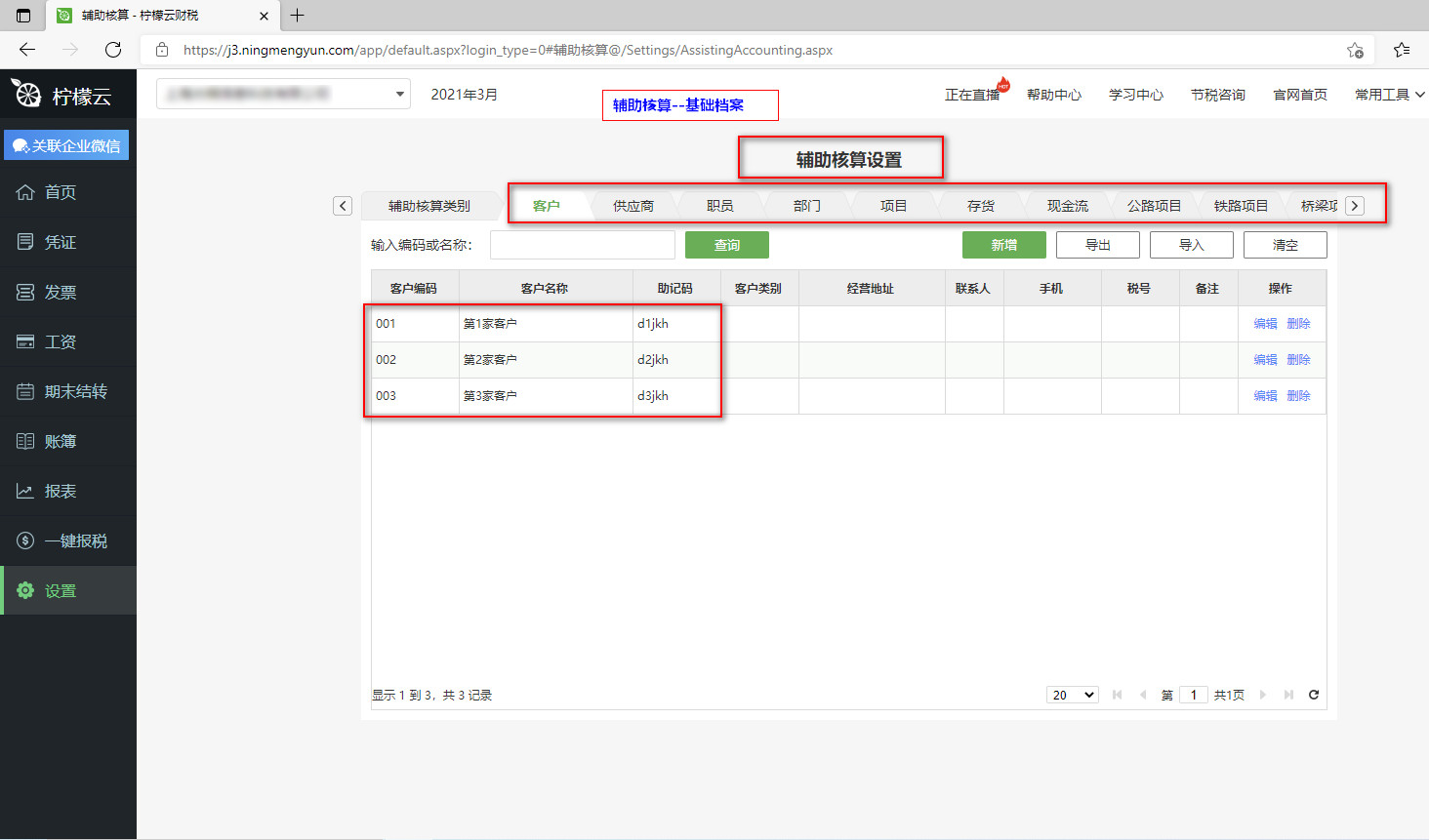Open the 发票 invoice sidebar icon
Image resolution: width=1429 pixels, height=840 pixels.
pyautogui.click(x=25, y=292)
